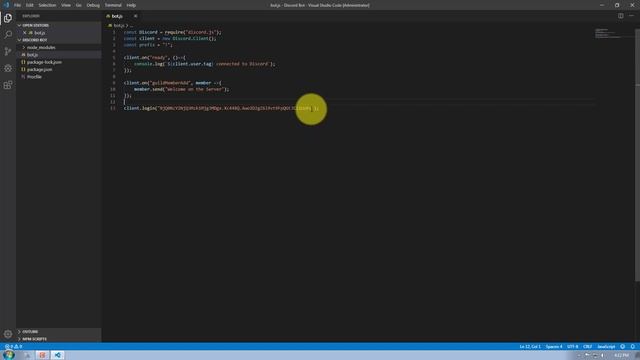
Task: Open the View menu
Action: pos(66,5)
